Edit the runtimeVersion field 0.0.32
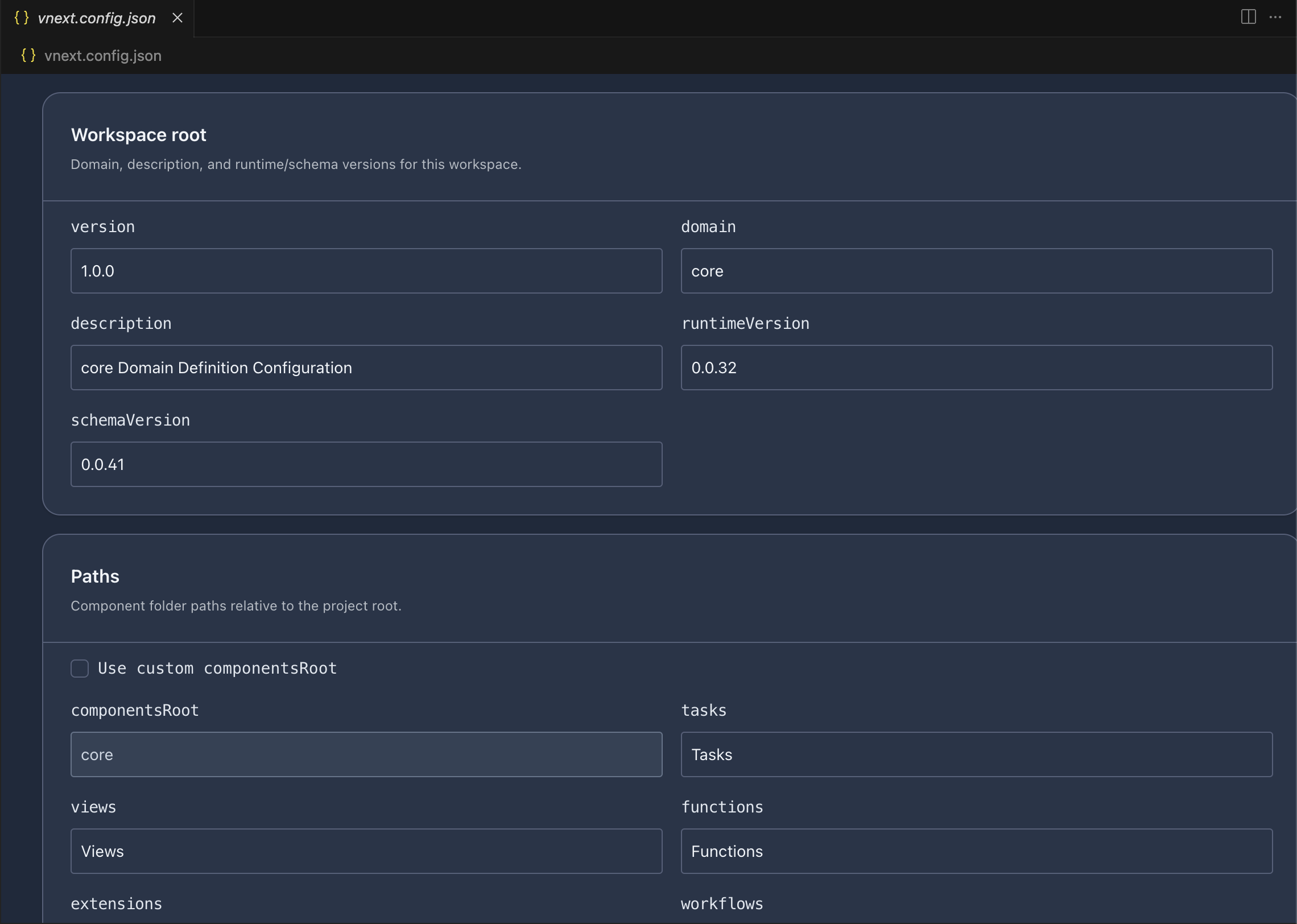1297x924 pixels. click(x=977, y=368)
